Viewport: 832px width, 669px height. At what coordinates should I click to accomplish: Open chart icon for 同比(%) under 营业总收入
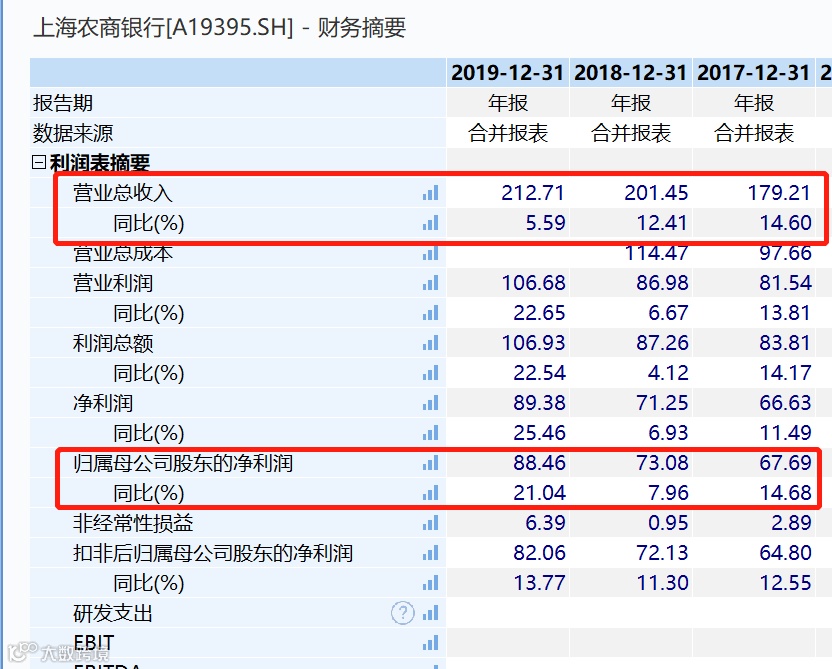[431, 223]
